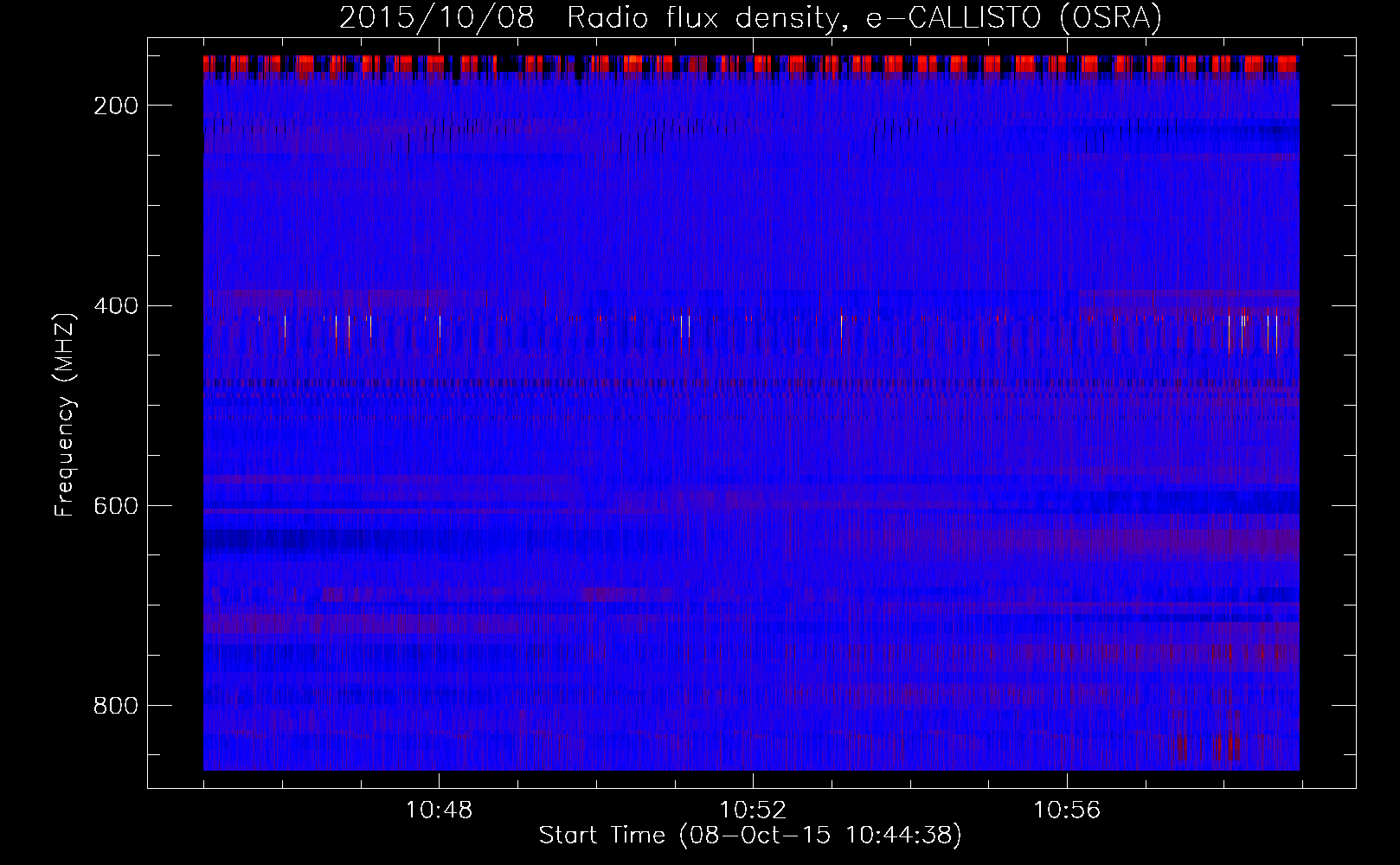The image size is (1400, 865).
Task: Click the 10:52 time tick label
Action: click(753, 811)
